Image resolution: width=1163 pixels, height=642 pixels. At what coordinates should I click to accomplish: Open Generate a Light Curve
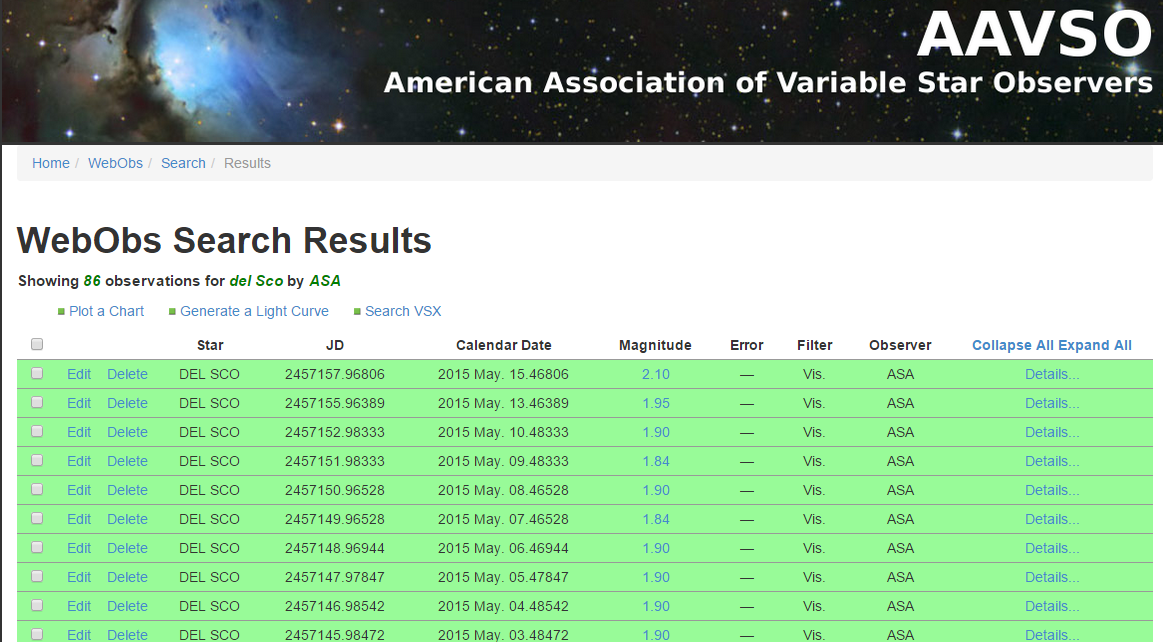pos(254,311)
